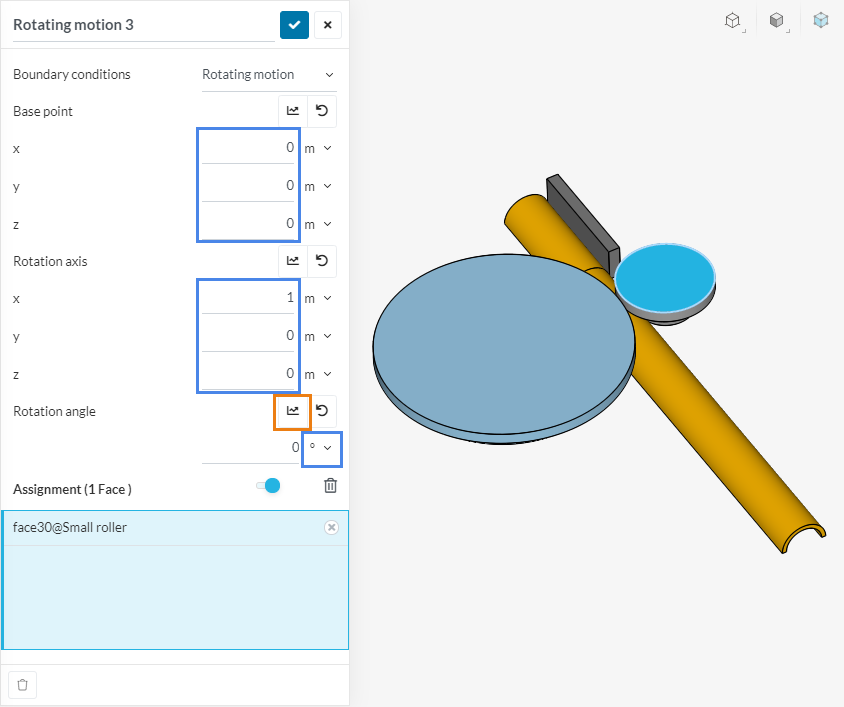Reset the Rotation axis values
This screenshot has width=844, height=707.
[322, 261]
